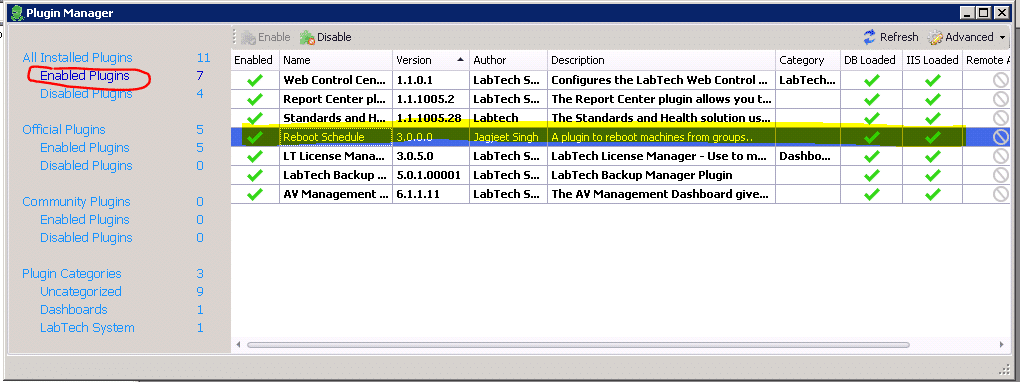Click the Enabled checkmark for Web Control Center
The height and width of the screenshot is (382, 1020).
[255, 81]
